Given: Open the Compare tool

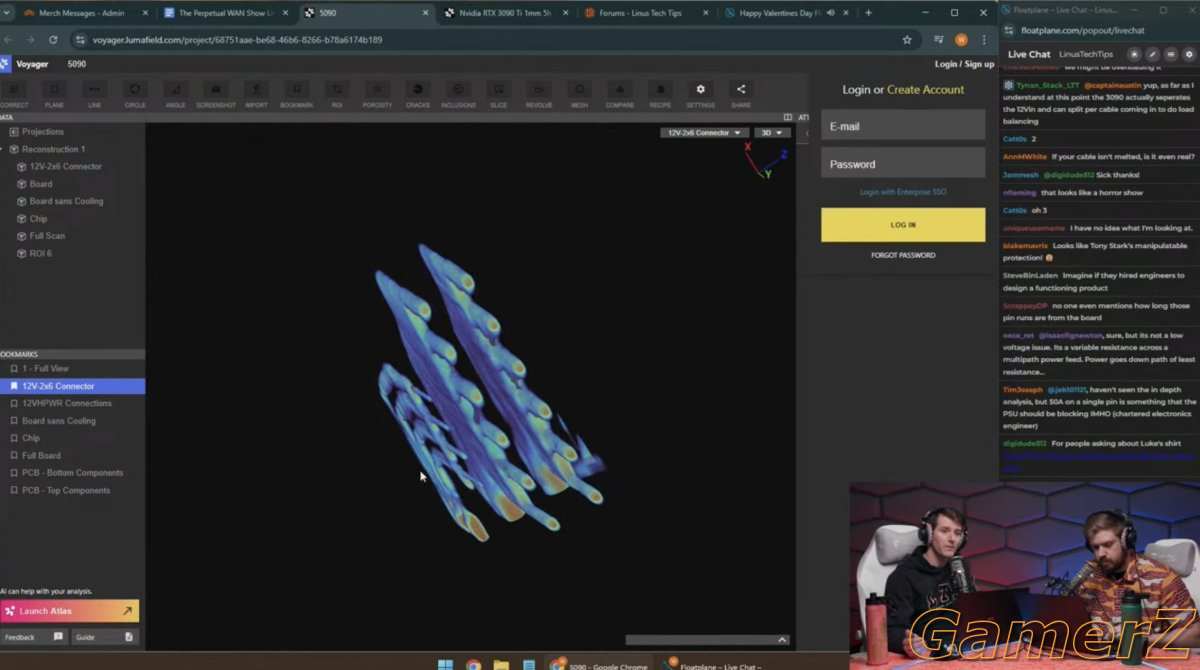Looking at the screenshot, I should (x=620, y=95).
